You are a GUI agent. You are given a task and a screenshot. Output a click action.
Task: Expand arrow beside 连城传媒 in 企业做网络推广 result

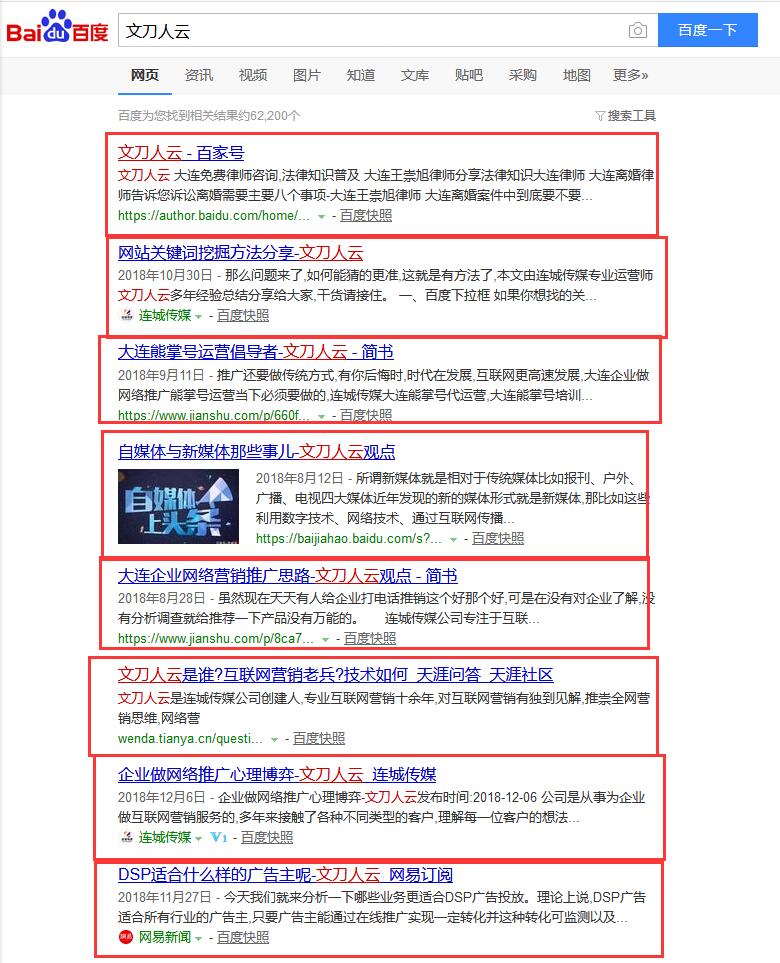click(x=198, y=838)
